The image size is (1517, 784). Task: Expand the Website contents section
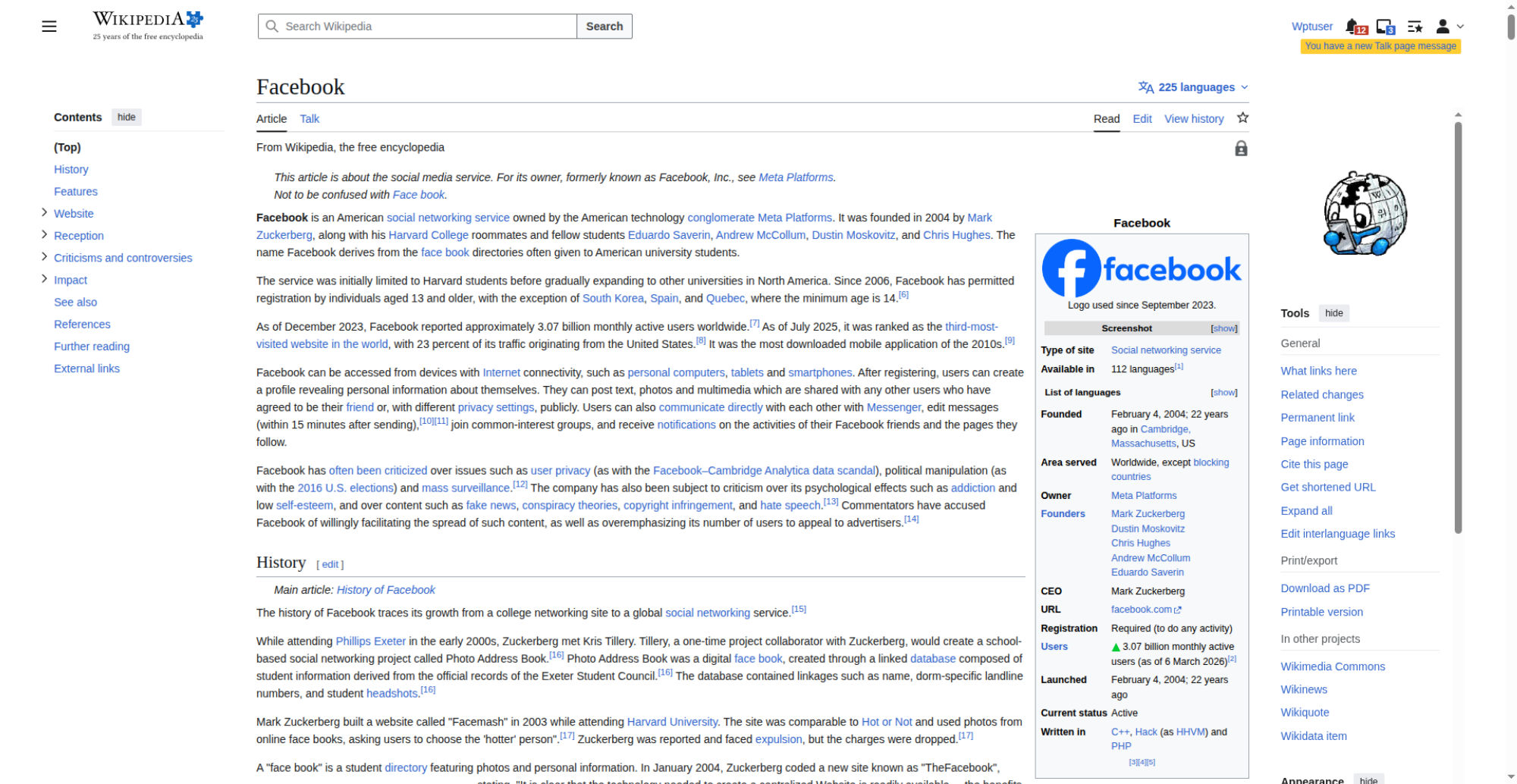pyautogui.click(x=44, y=213)
